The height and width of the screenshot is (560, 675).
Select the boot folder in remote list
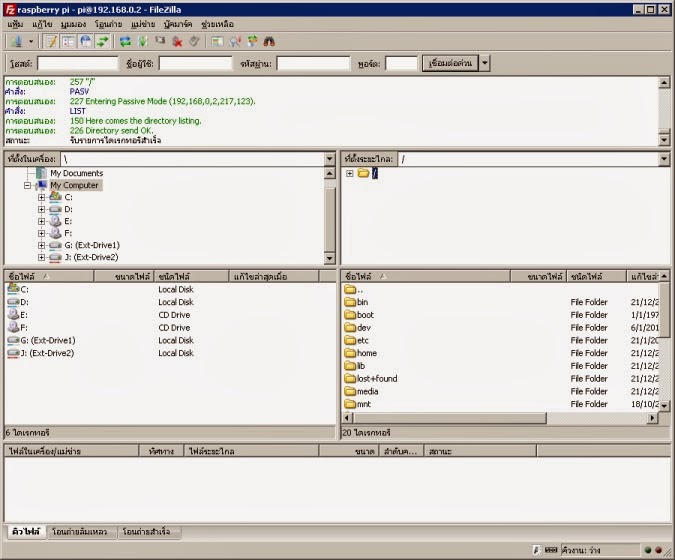(365, 315)
